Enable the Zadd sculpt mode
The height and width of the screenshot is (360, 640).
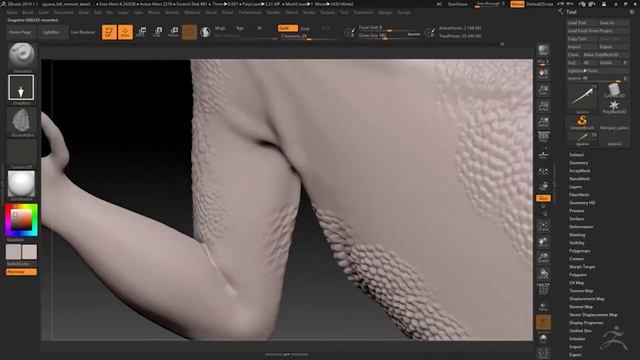click(287, 28)
